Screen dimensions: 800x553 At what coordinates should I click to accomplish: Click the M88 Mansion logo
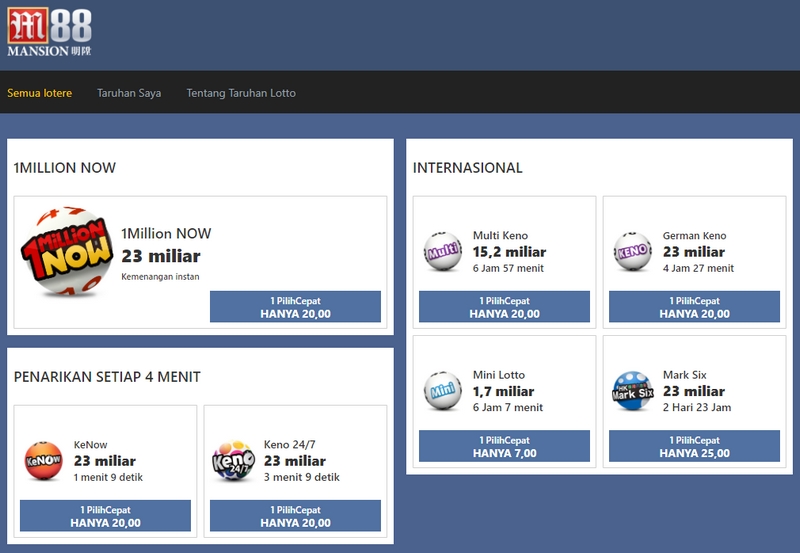click(x=49, y=32)
